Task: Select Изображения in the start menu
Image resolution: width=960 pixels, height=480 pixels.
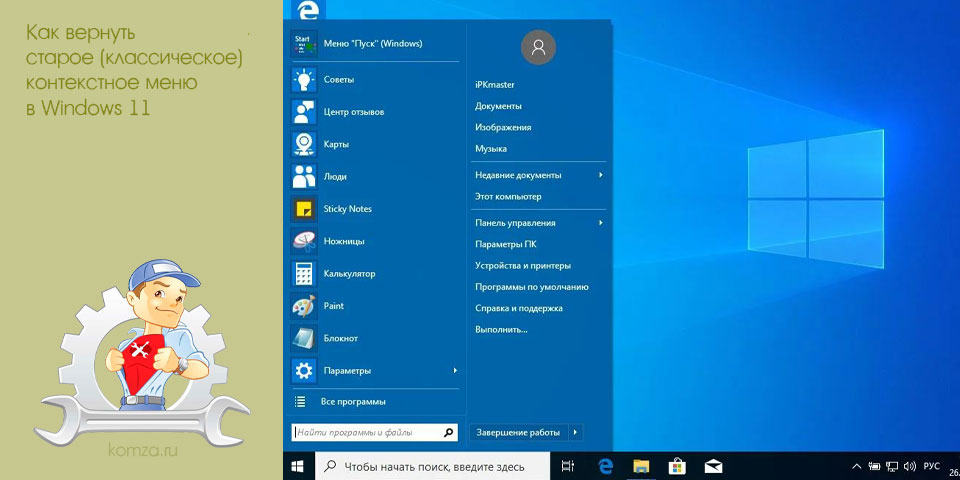Action: [503, 127]
